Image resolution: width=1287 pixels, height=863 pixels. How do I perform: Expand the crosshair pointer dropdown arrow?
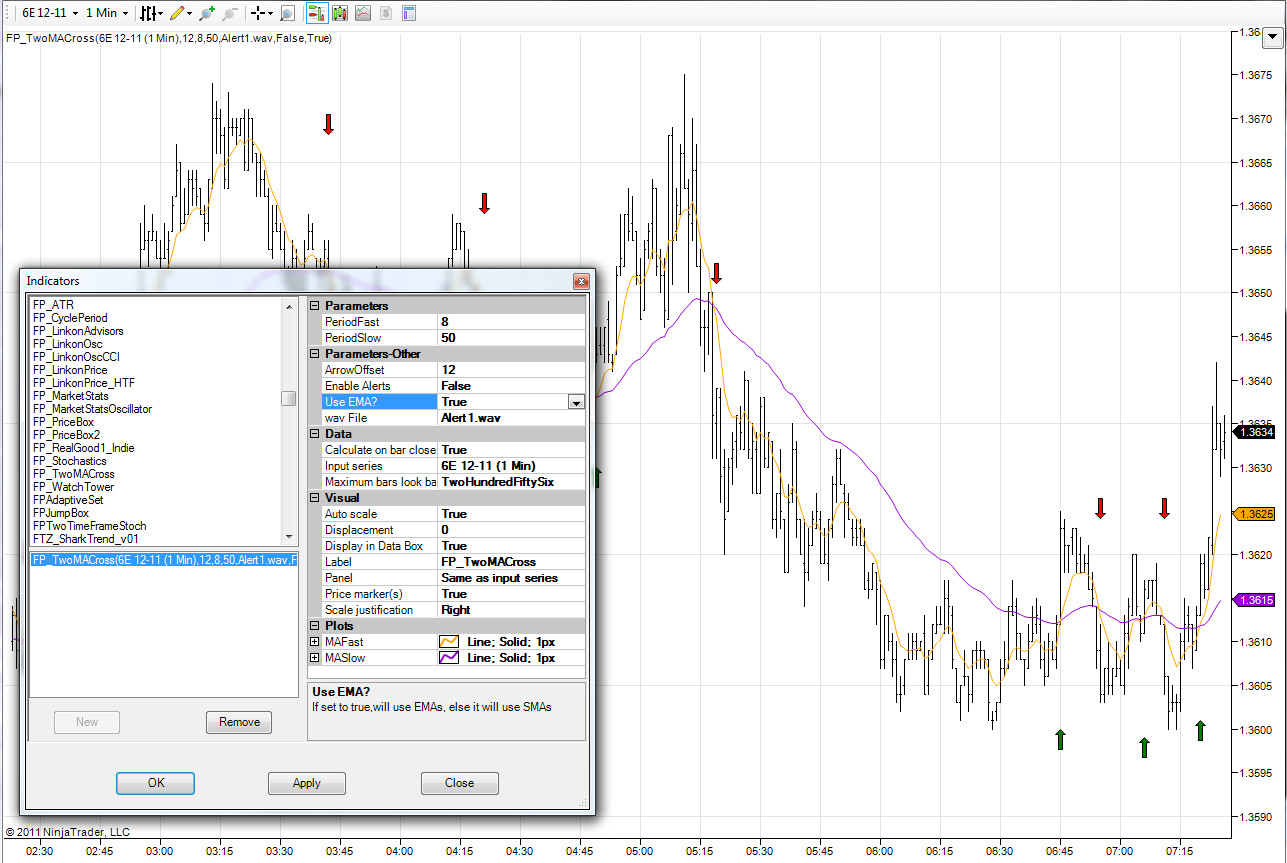272,13
